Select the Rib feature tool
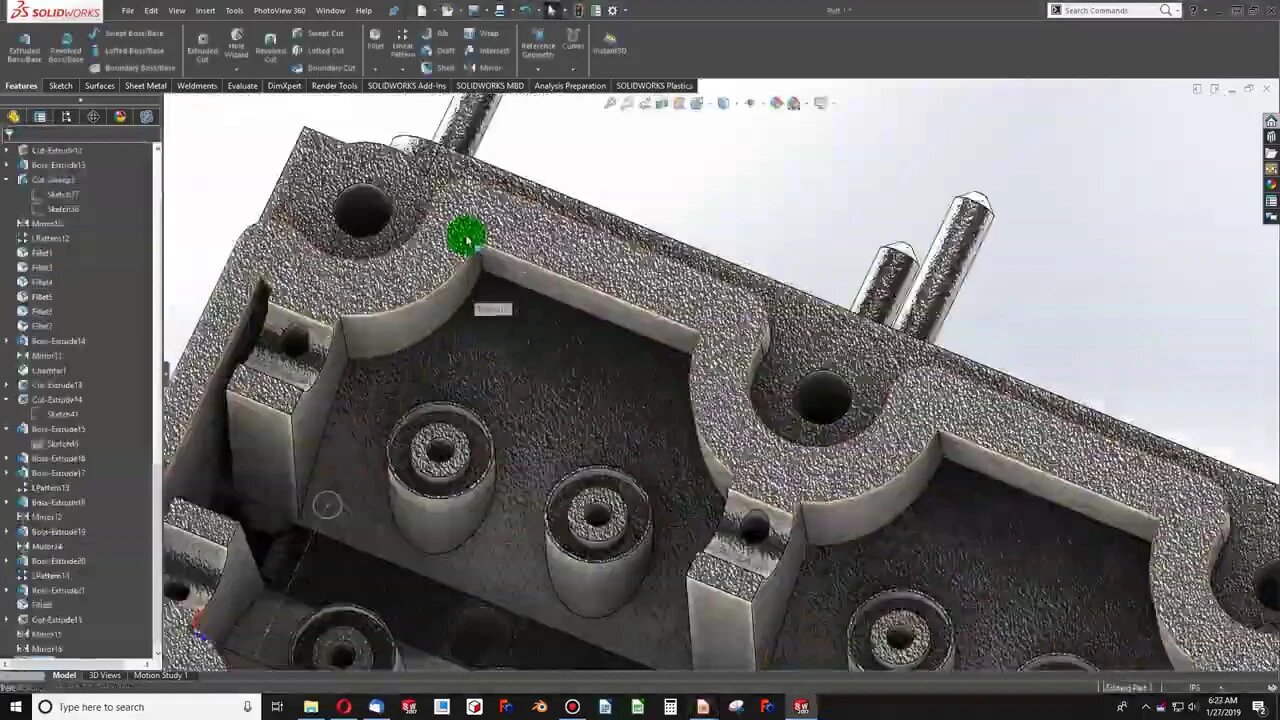Image resolution: width=1280 pixels, height=720 pixels. (436, 33)
